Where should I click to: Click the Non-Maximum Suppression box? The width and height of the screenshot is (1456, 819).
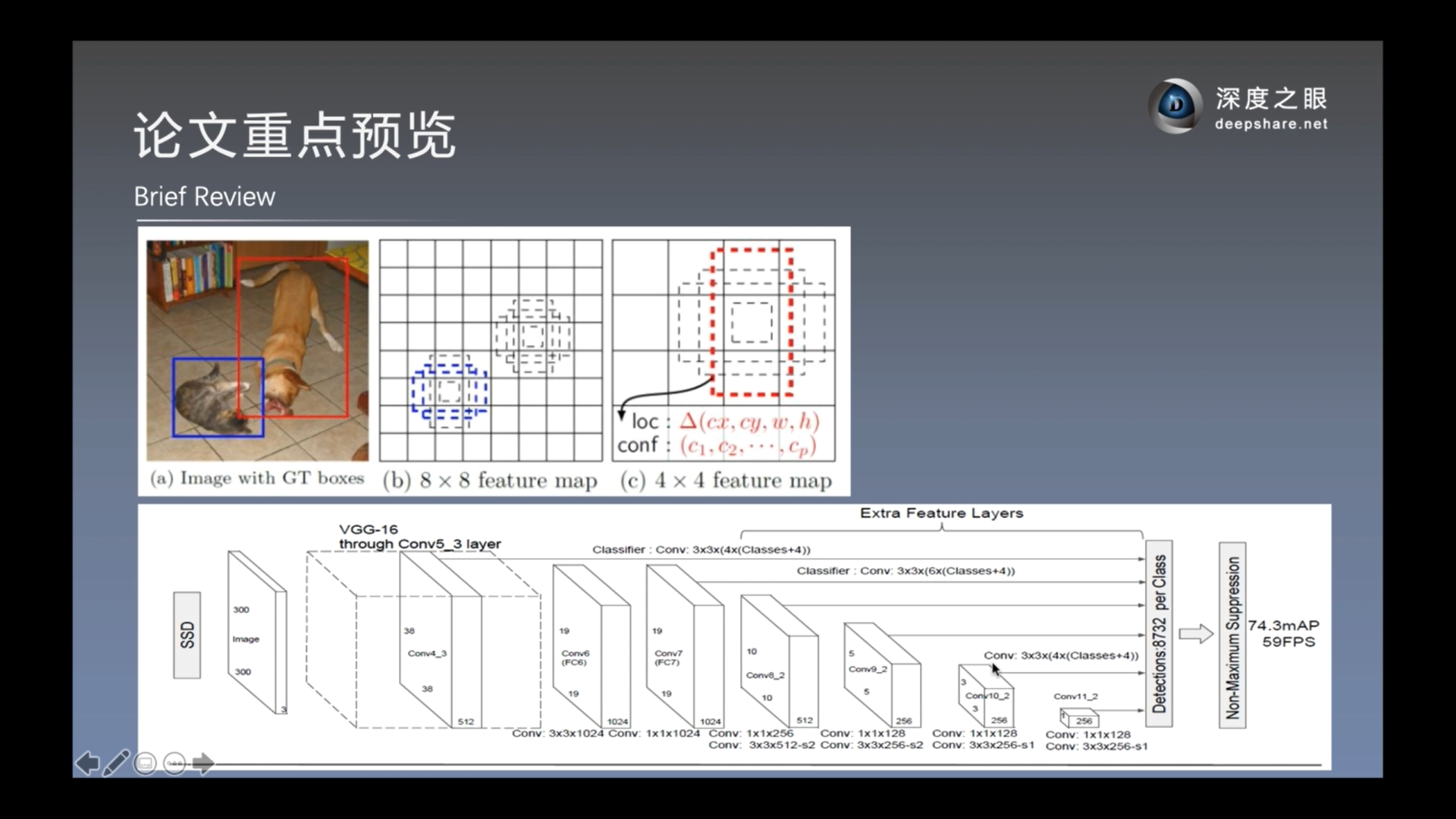(1232, 635)
